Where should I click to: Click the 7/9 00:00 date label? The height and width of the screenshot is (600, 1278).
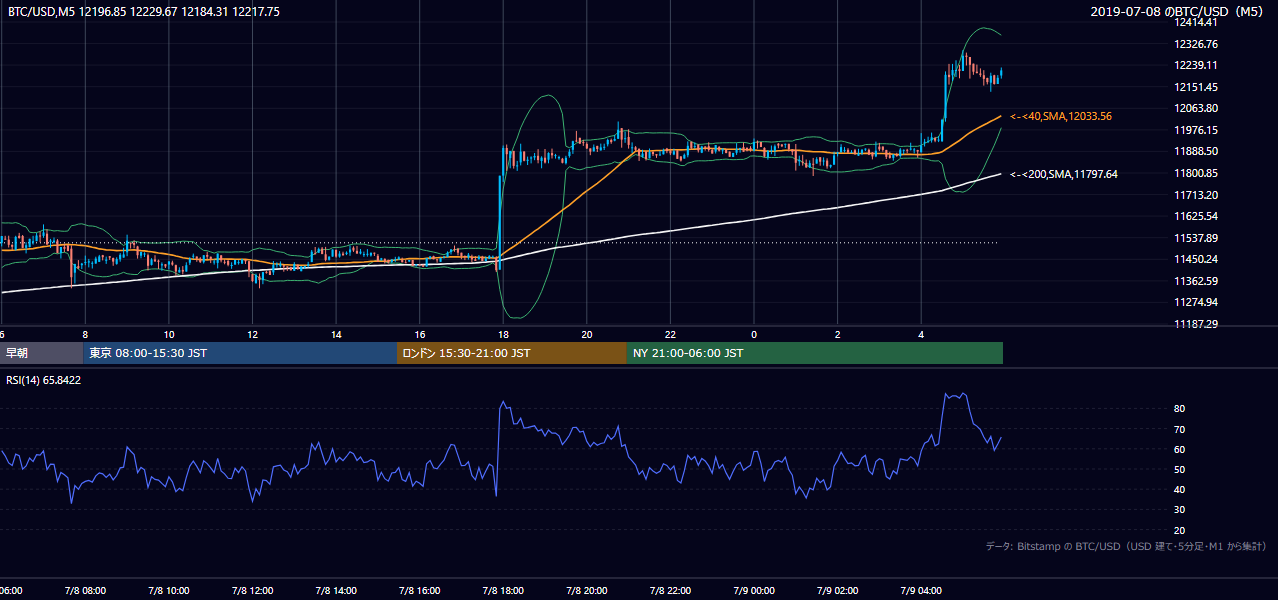pyautogui.click(x=754, y=591)
